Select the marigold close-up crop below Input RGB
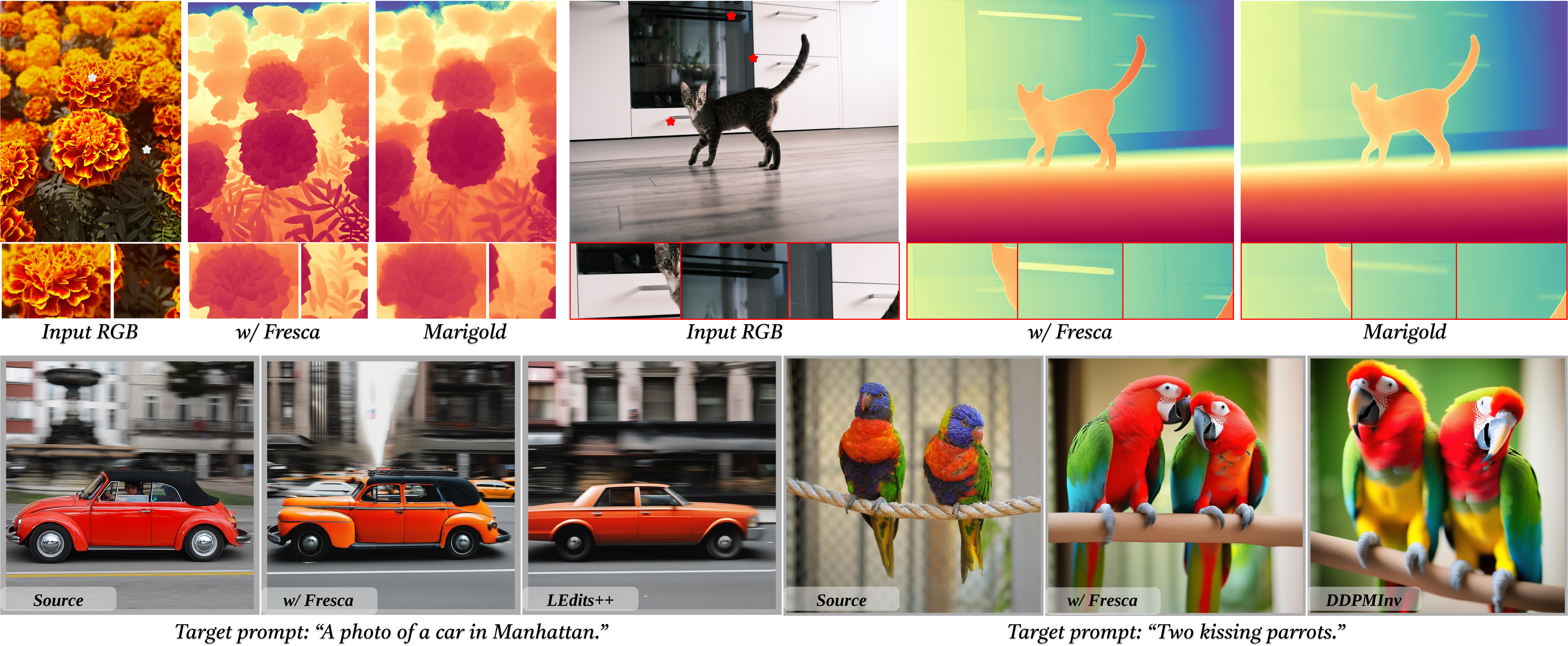Screen dimensions: 1568x646 57,281
